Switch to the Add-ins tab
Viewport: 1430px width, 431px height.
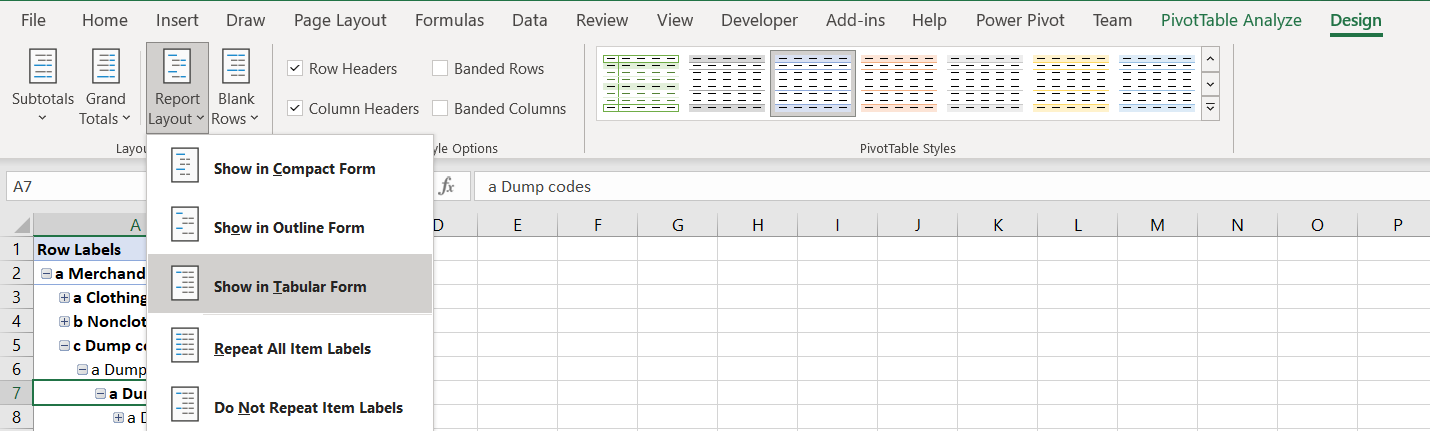coord(855,20)
